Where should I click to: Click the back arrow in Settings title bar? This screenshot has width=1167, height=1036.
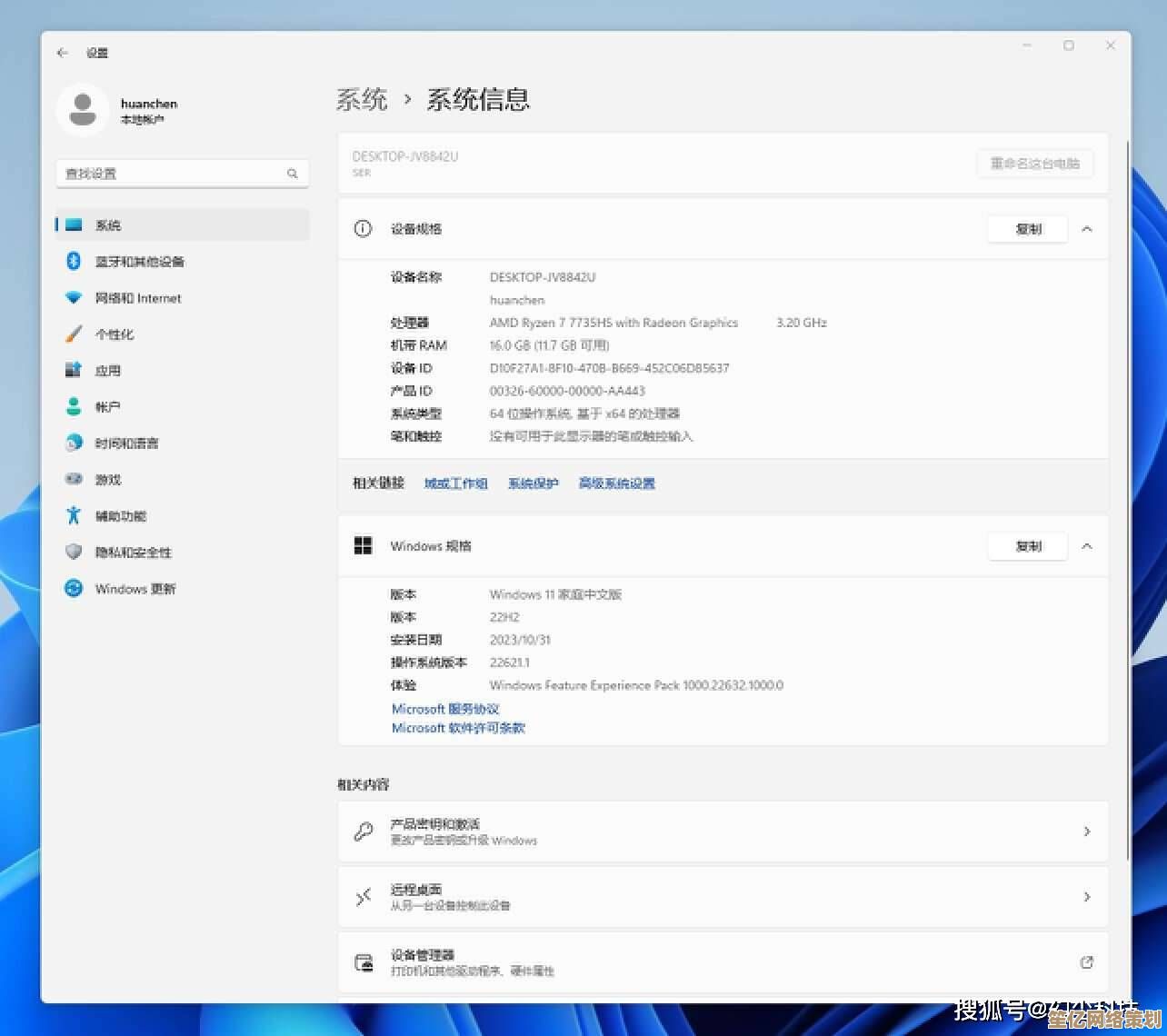62,53
